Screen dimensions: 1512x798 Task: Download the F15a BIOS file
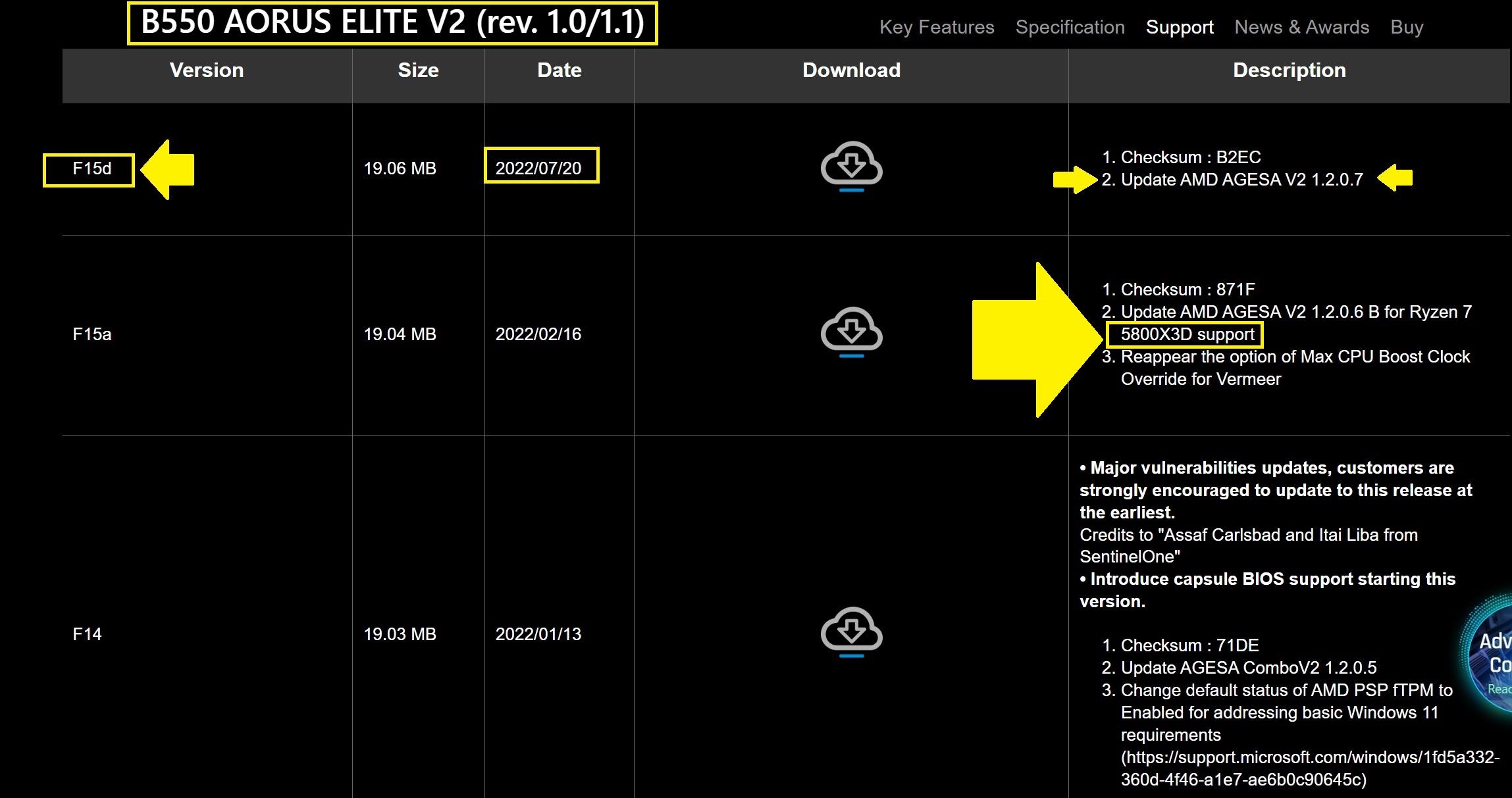pyautogui.click(x=851, y=332)
